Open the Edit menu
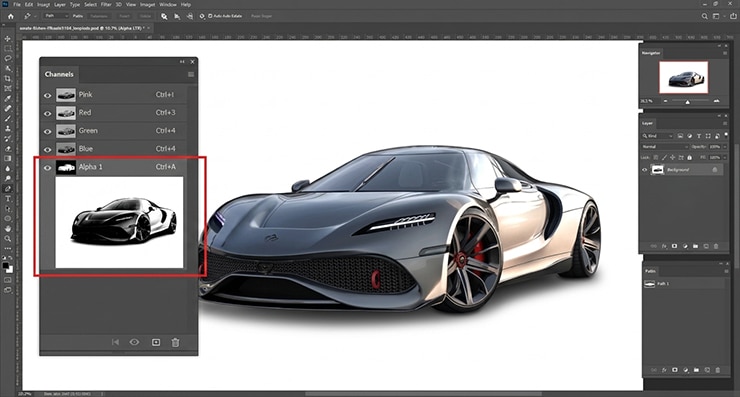740x397 pixels. tap(29, 4)
